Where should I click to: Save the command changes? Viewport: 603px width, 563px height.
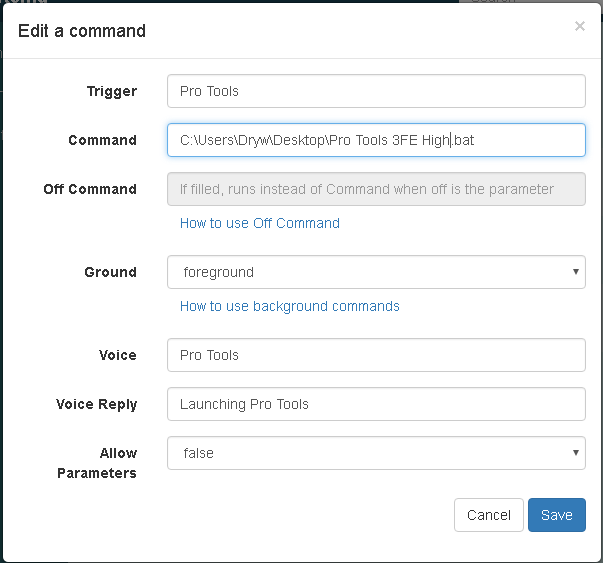tap(556, 515)
